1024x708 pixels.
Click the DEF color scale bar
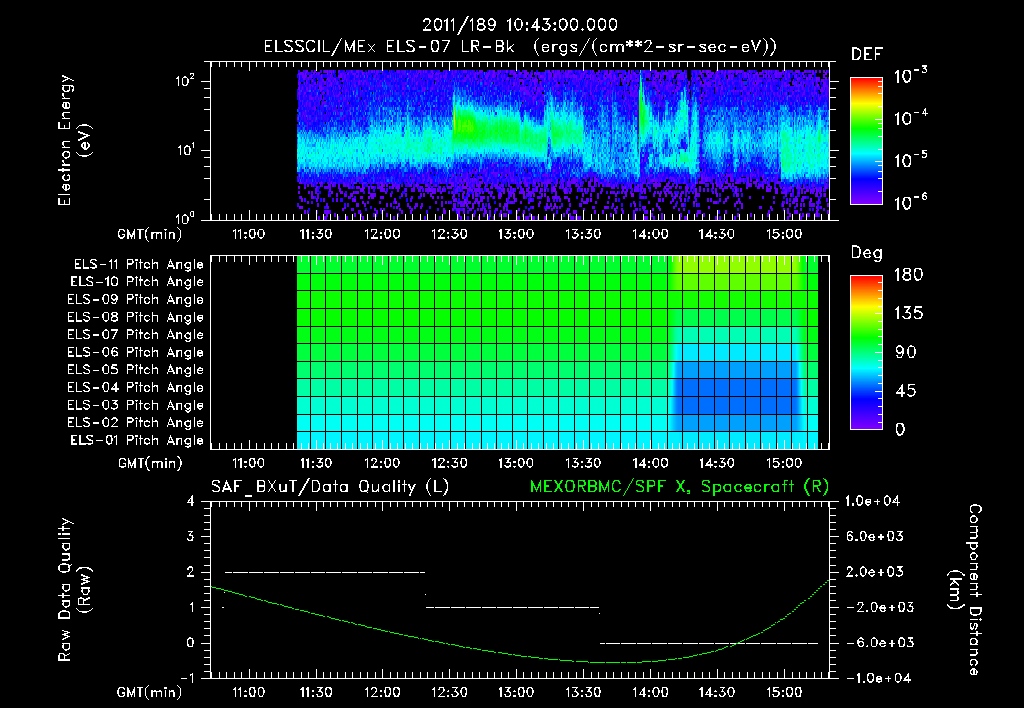(x=866, y=141)
